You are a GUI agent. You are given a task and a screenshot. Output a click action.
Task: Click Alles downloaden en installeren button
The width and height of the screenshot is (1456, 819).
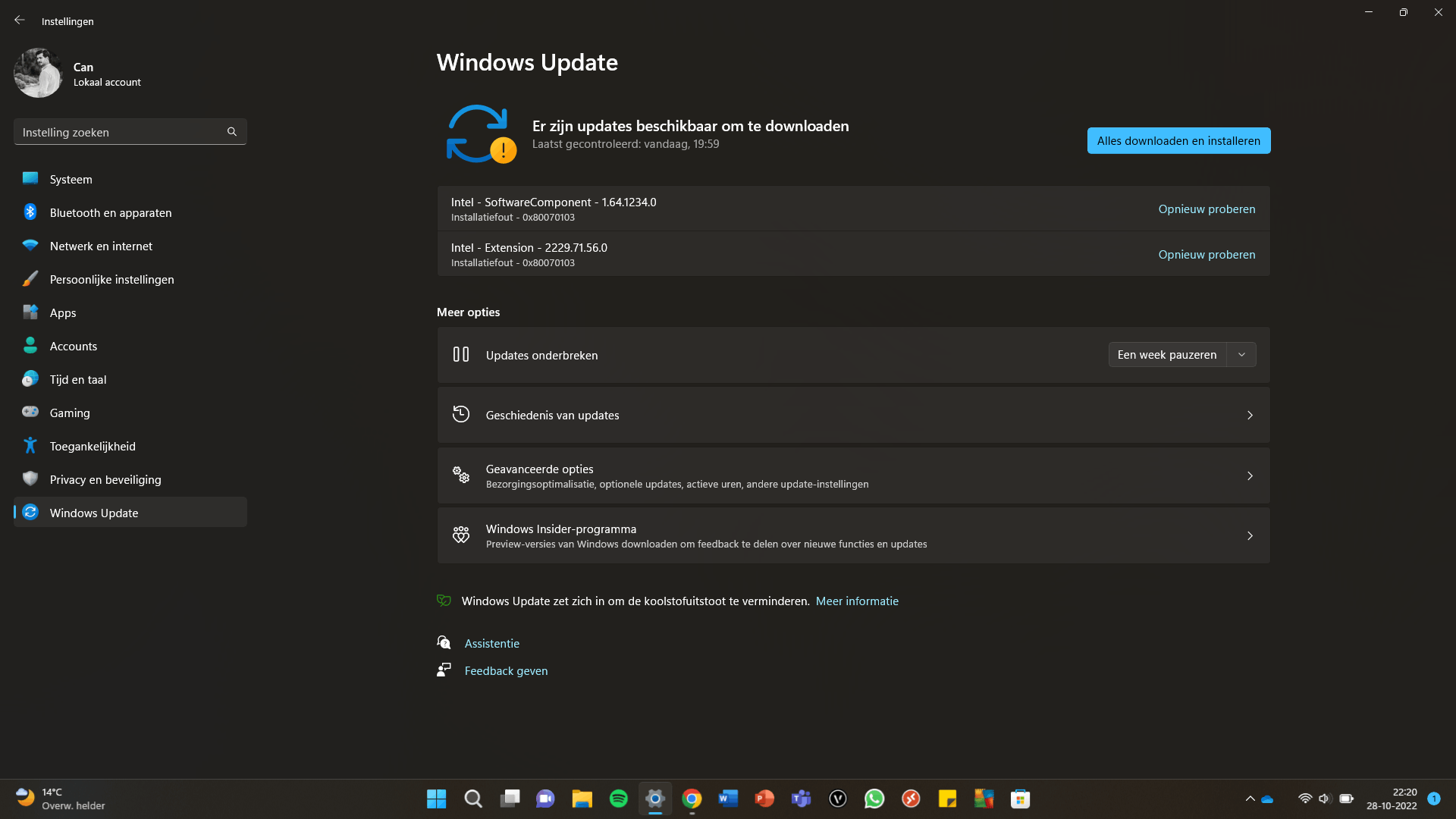pyautogui.click(x=1179, y=140)
